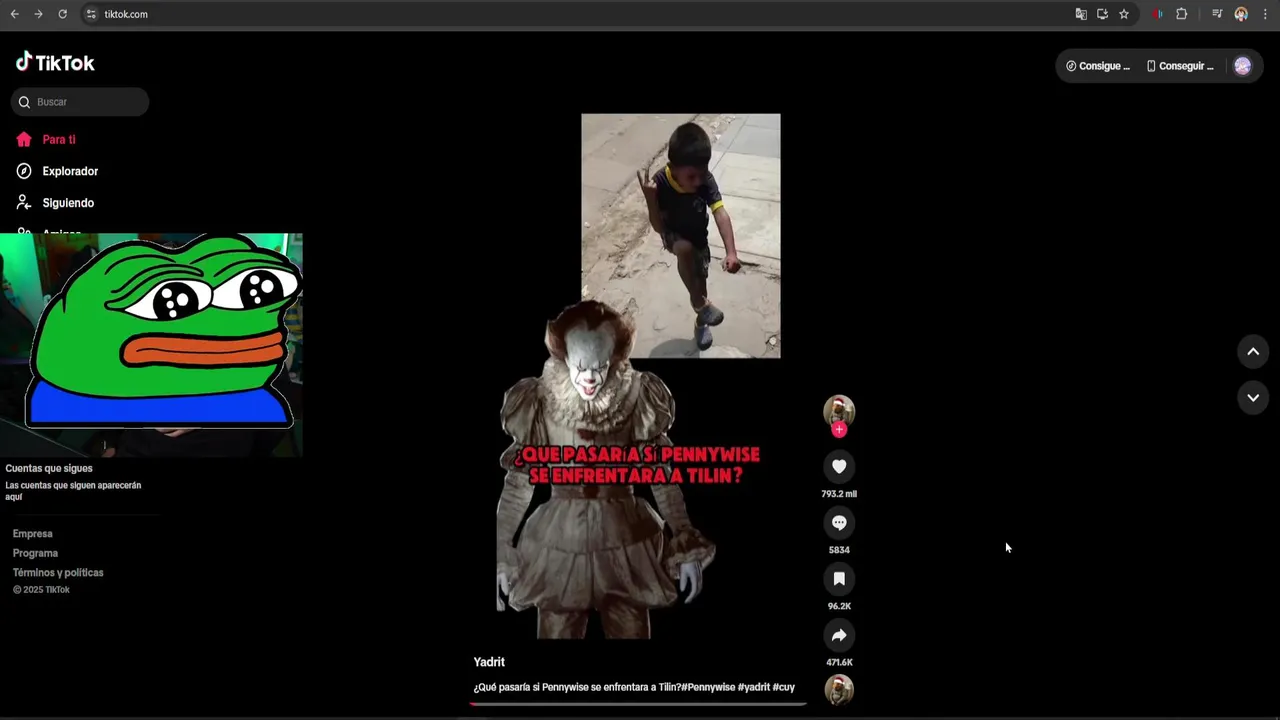Screen dimensions: 1280x720
Task: Go back in browser history
Action: pyautogui.click(x=14, y=14)
